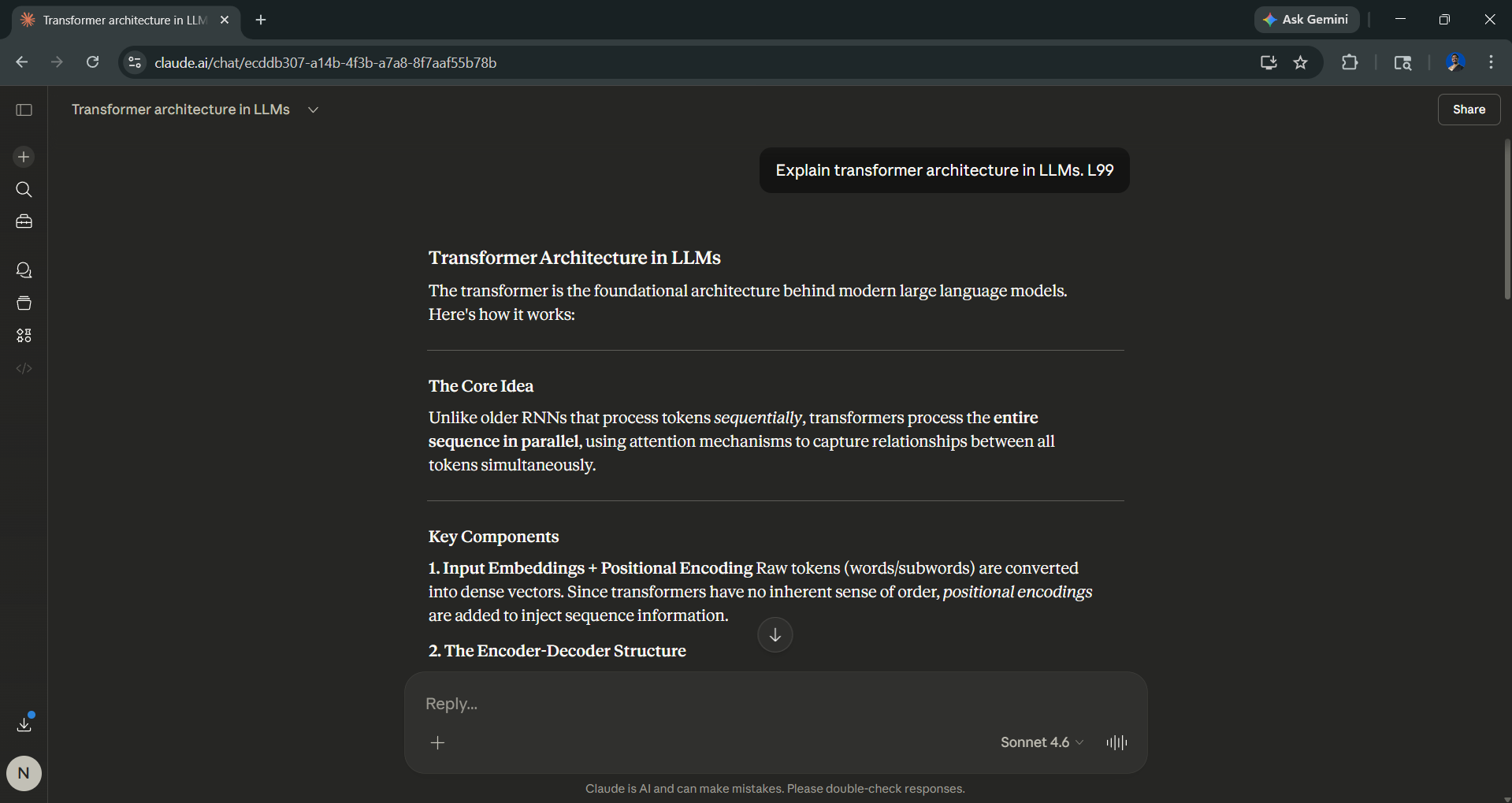1512x803 pixels.
Task: Click the add attachment plus button
Action: coord(438,742)
